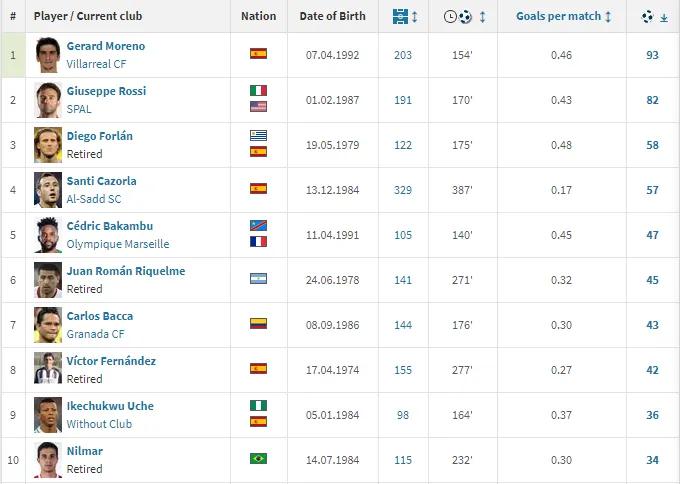Click the Player / Current club header
680x484 pixels.
(x=87, y=17)
